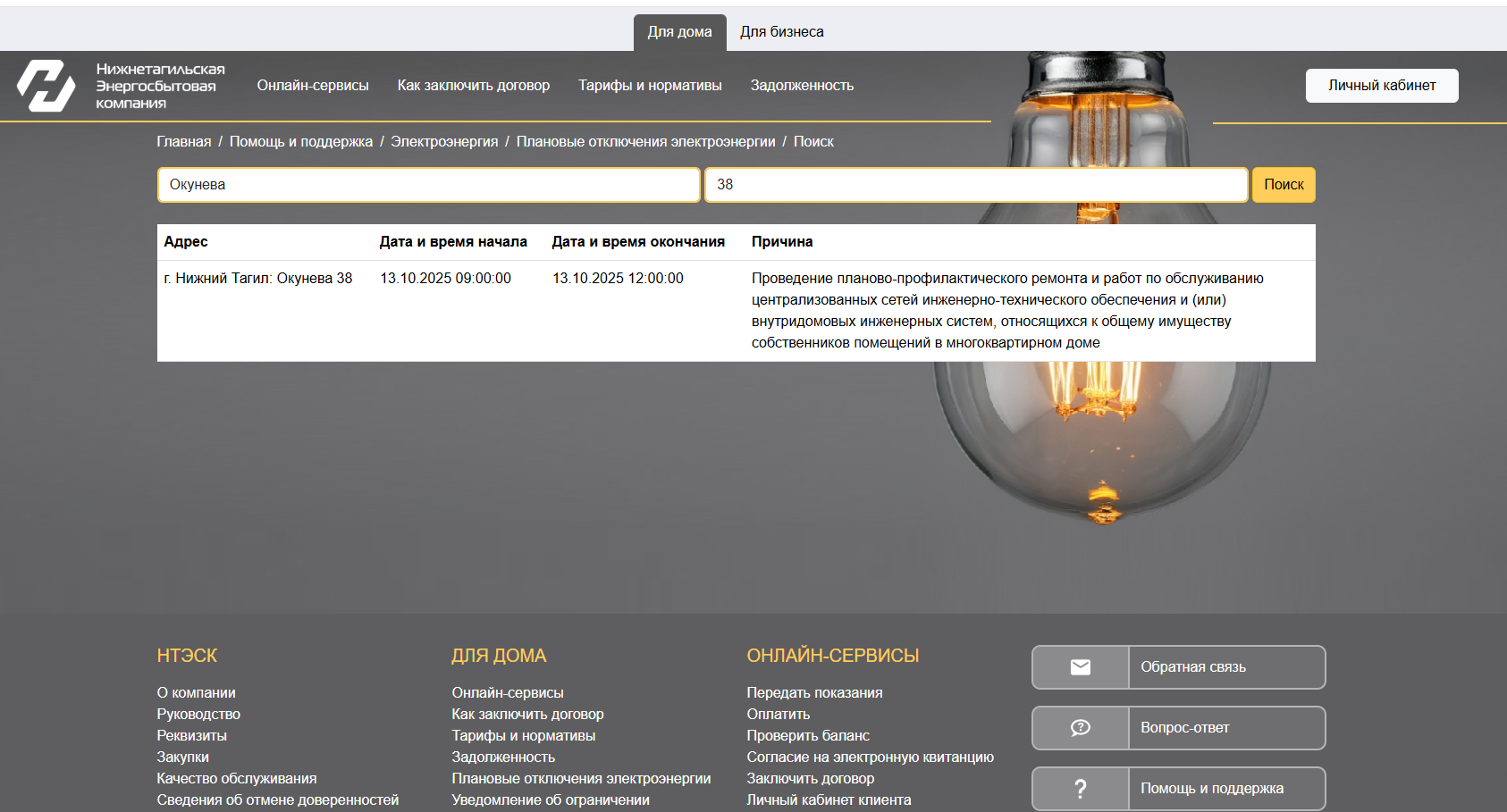The width and height of the screenshot is (1507, 812).
Task: Click the company logo icon
Action: pos(46,86)
